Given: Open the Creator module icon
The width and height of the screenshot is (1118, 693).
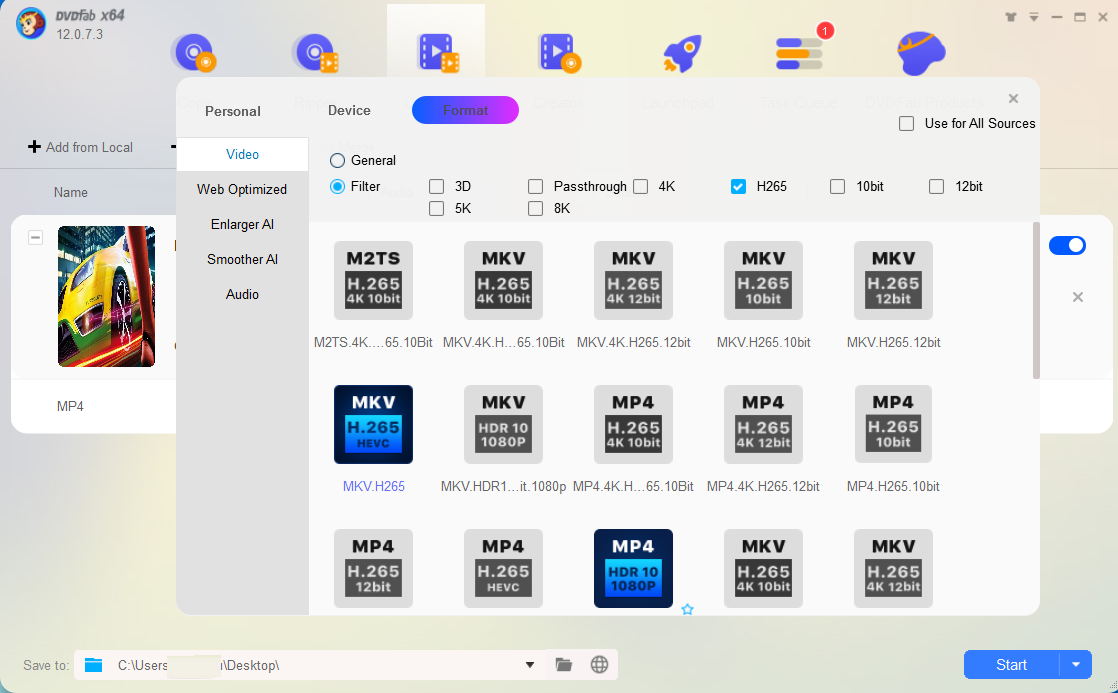Looking at the screenshot, I should [559, 53].
